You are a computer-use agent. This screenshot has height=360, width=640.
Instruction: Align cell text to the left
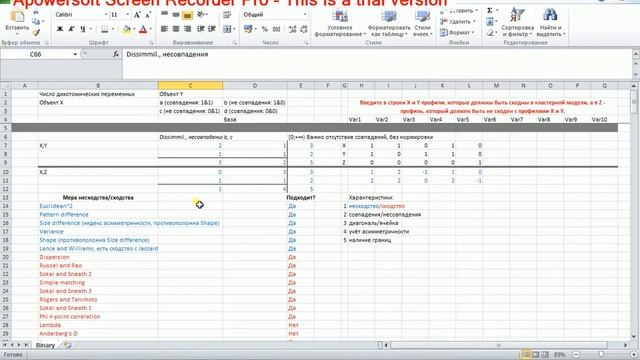click(164, 29)
